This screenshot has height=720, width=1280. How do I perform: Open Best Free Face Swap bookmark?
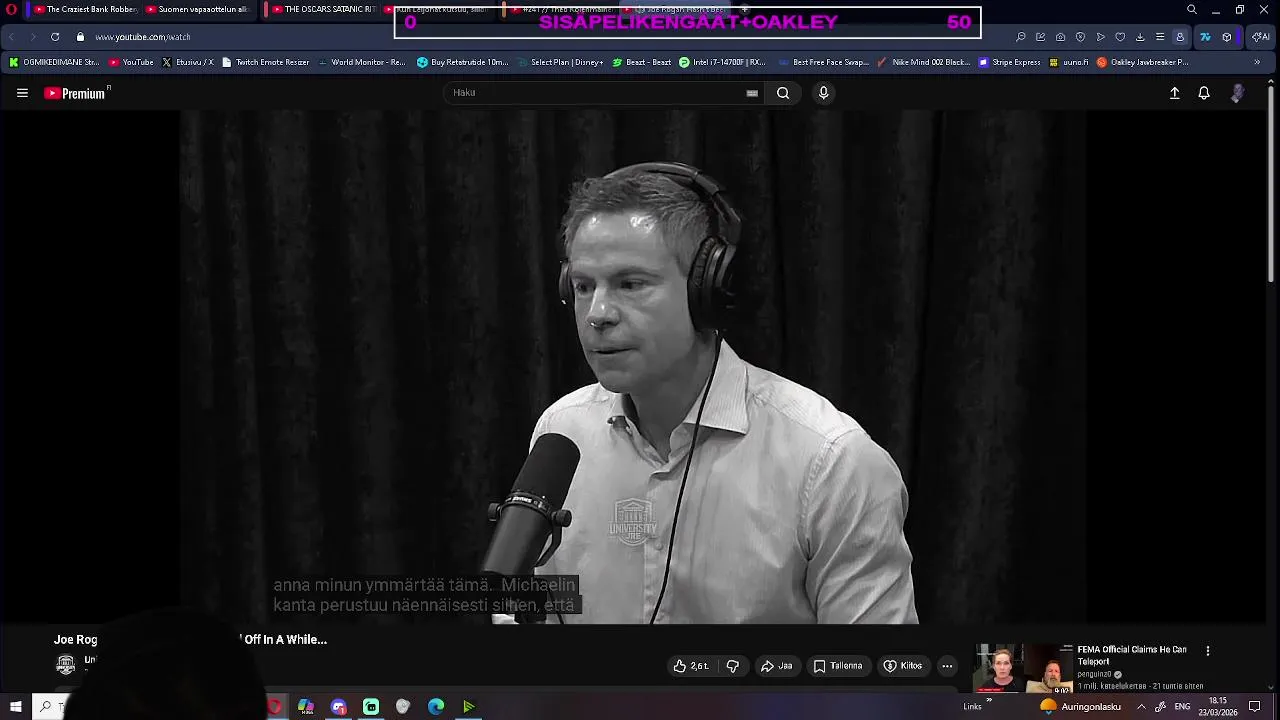[823, 62]
